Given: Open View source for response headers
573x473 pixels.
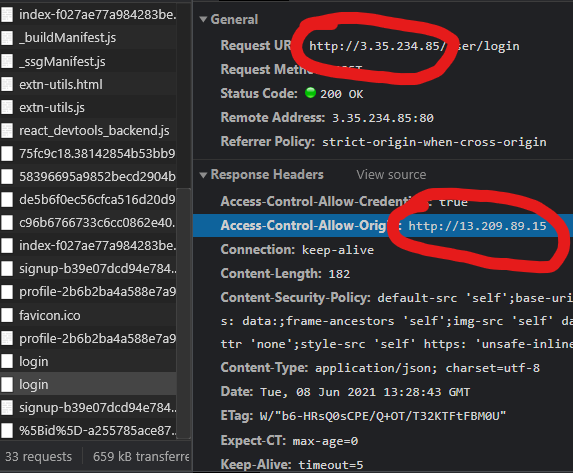Looking at the screenshot, I should [x=391, y=175].
